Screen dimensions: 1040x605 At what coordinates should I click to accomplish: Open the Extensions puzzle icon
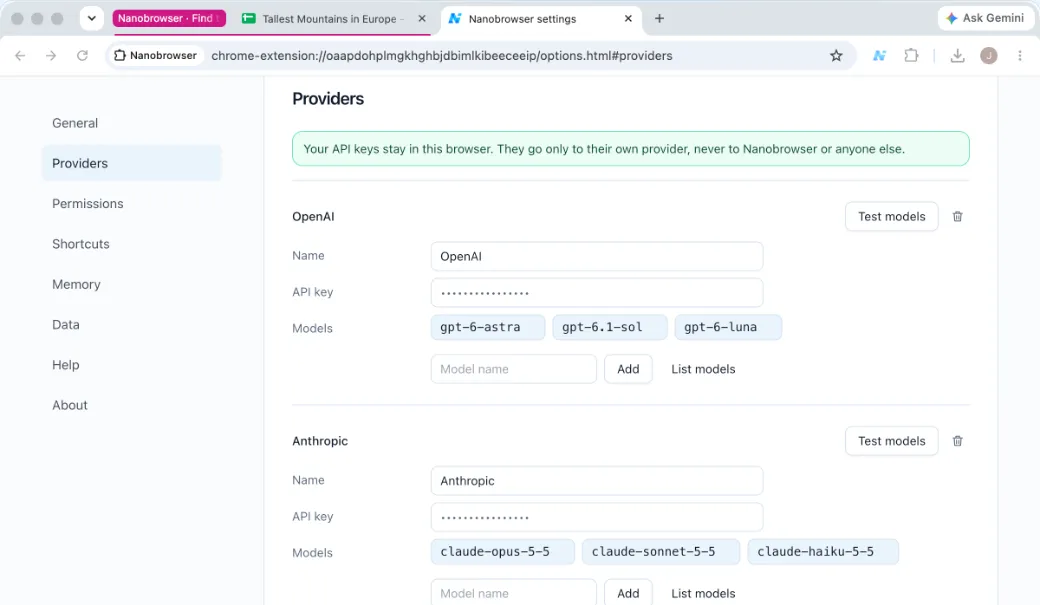[x=911, y=56]
